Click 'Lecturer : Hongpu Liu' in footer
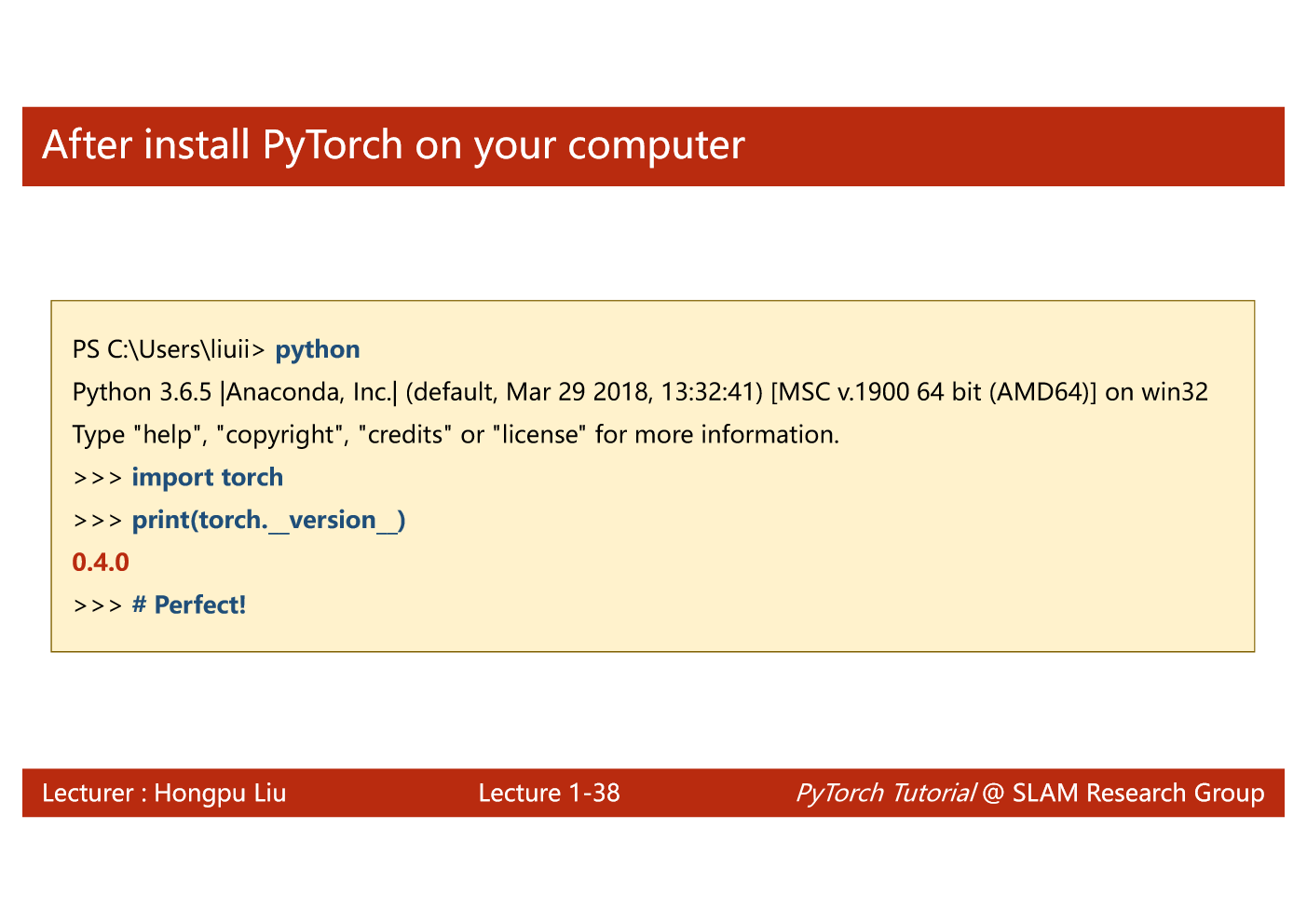This screenshot has width=1307, height=924. pyautogui.click(x=164, y=794)
